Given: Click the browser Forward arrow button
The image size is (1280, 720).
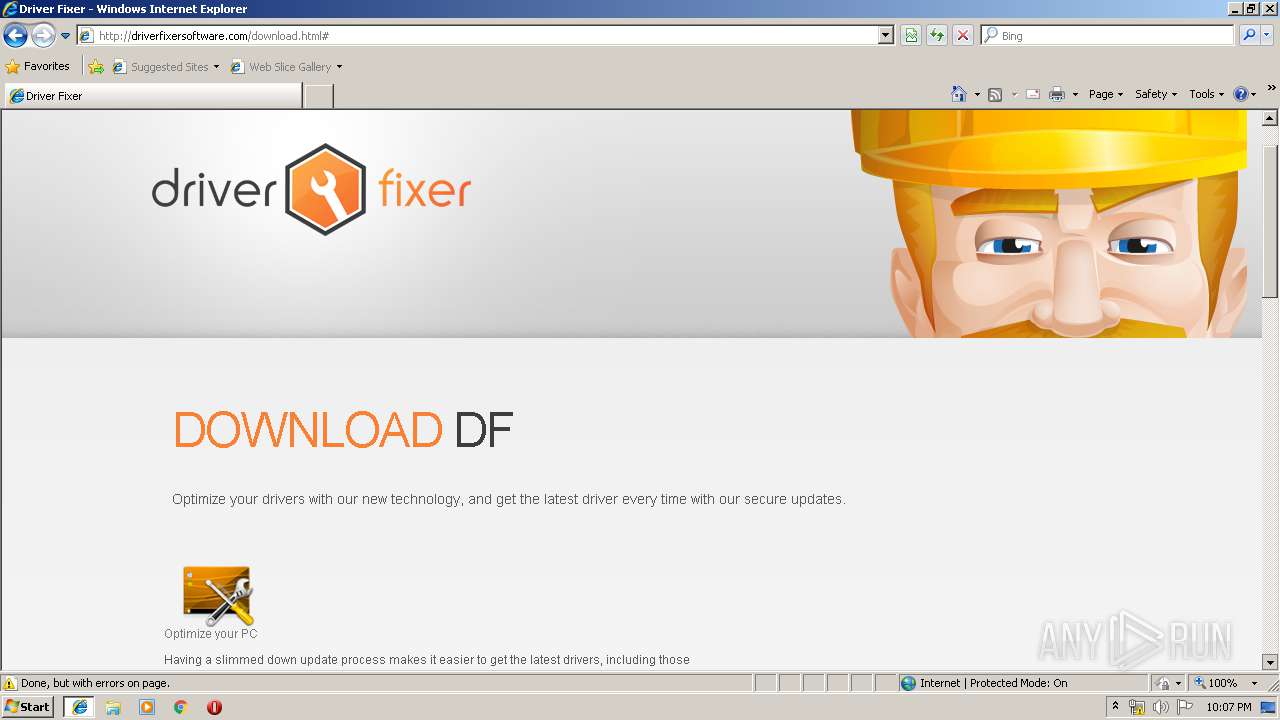Looking at the screenshot, I should pos(43,36).
